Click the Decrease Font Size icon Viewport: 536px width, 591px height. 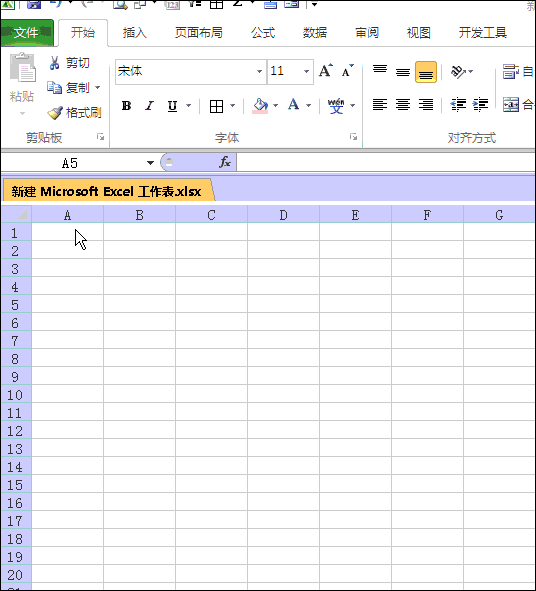pos(347,70)
